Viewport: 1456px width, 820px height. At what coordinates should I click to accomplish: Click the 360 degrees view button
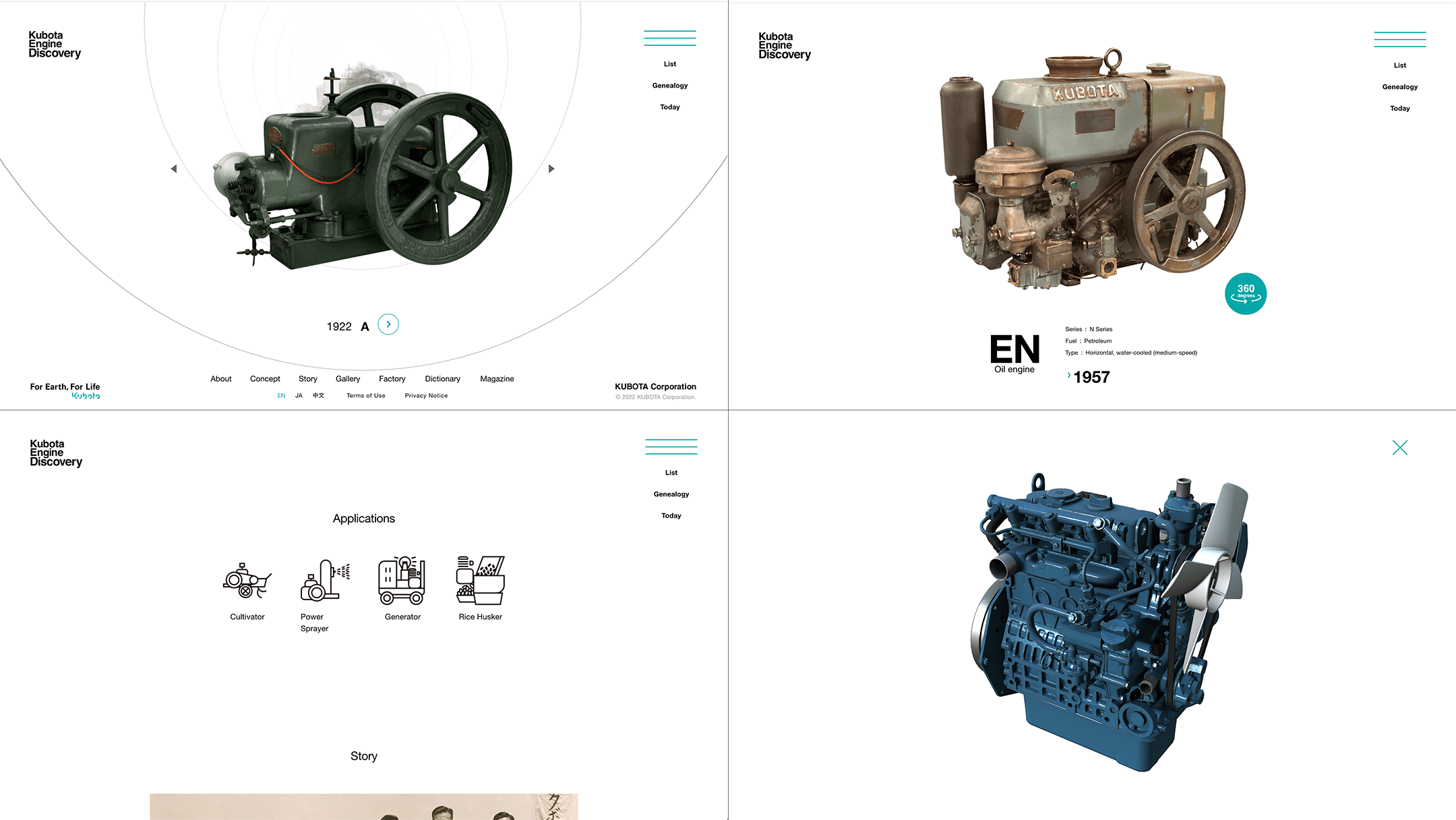click(x=1245, y=293)
